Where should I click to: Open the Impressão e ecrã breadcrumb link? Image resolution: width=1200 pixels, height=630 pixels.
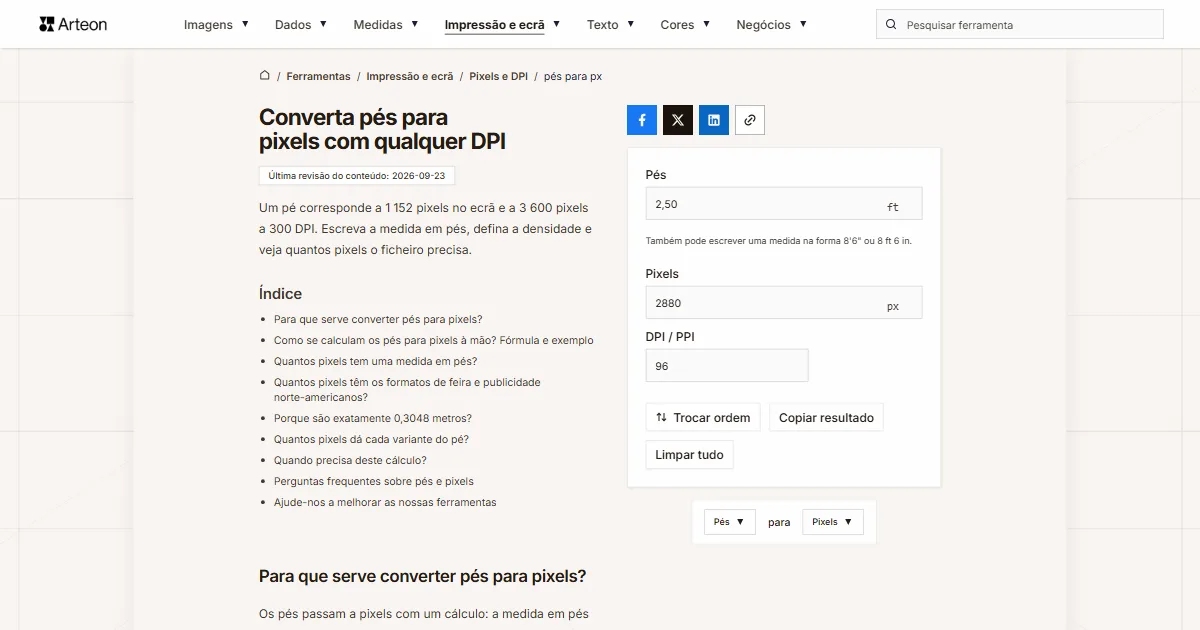coord(410,76)
